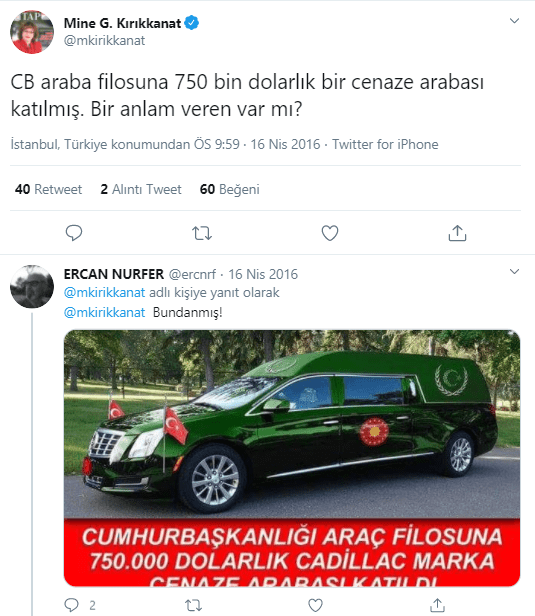
Task: Reply to ERCAN NURFER's tweet
Action: tap(72, 605)
